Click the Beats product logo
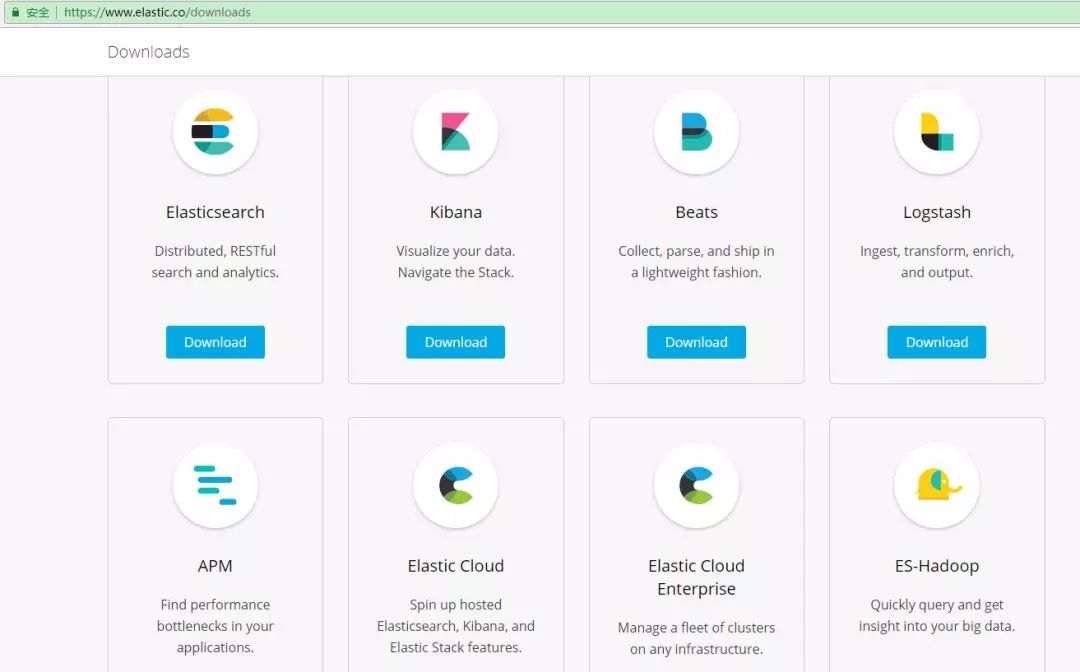 coord(696,132)
